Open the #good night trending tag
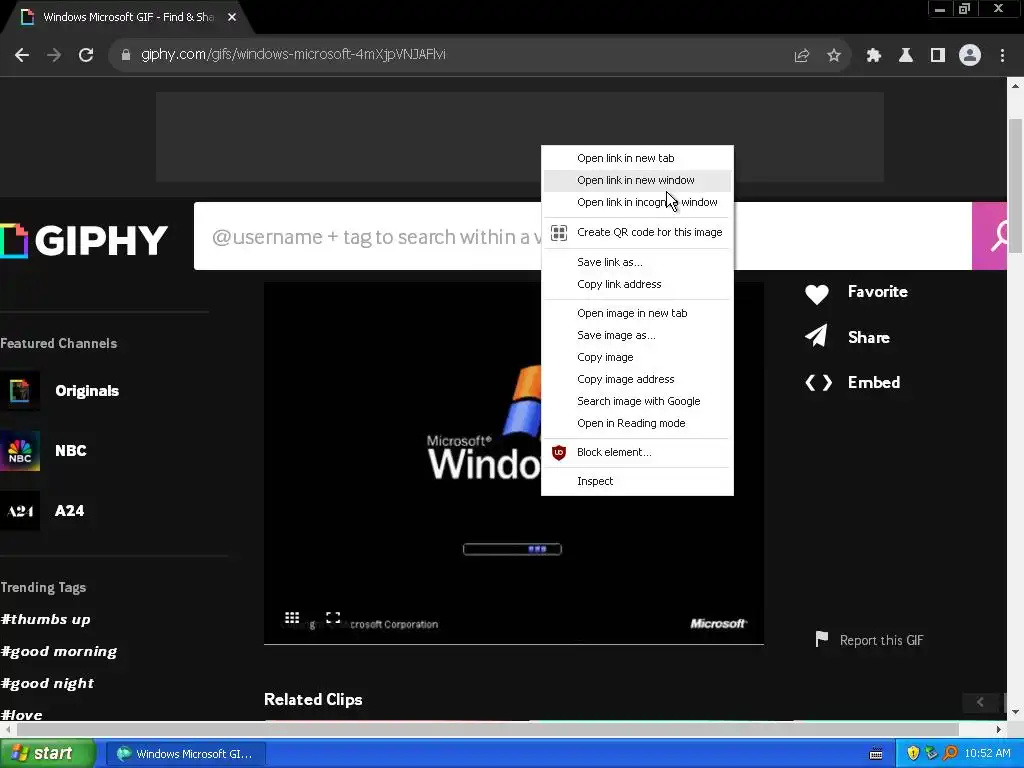Screen dimensions: 1024x768 click(x=47, y=683)
